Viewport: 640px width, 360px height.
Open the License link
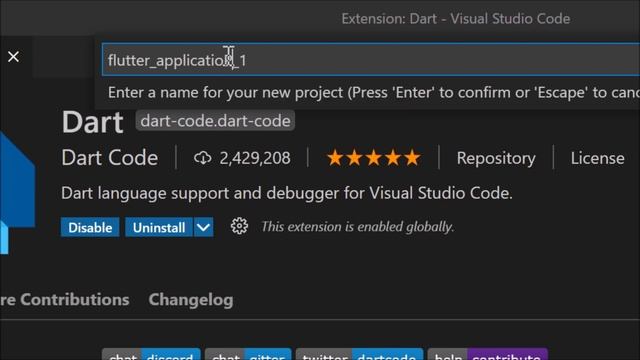click(597, 158)
